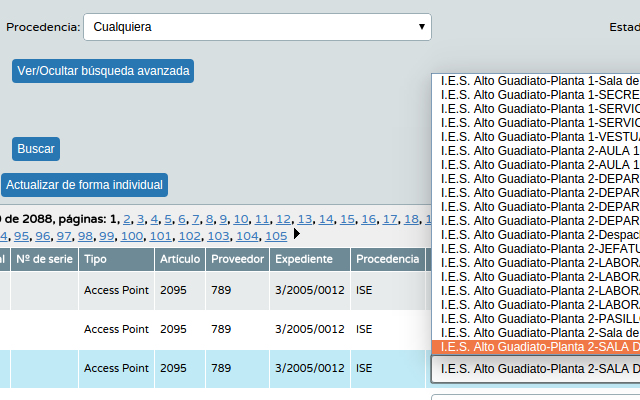
Task: Open results page 98
Action: (x=85, y=236)
